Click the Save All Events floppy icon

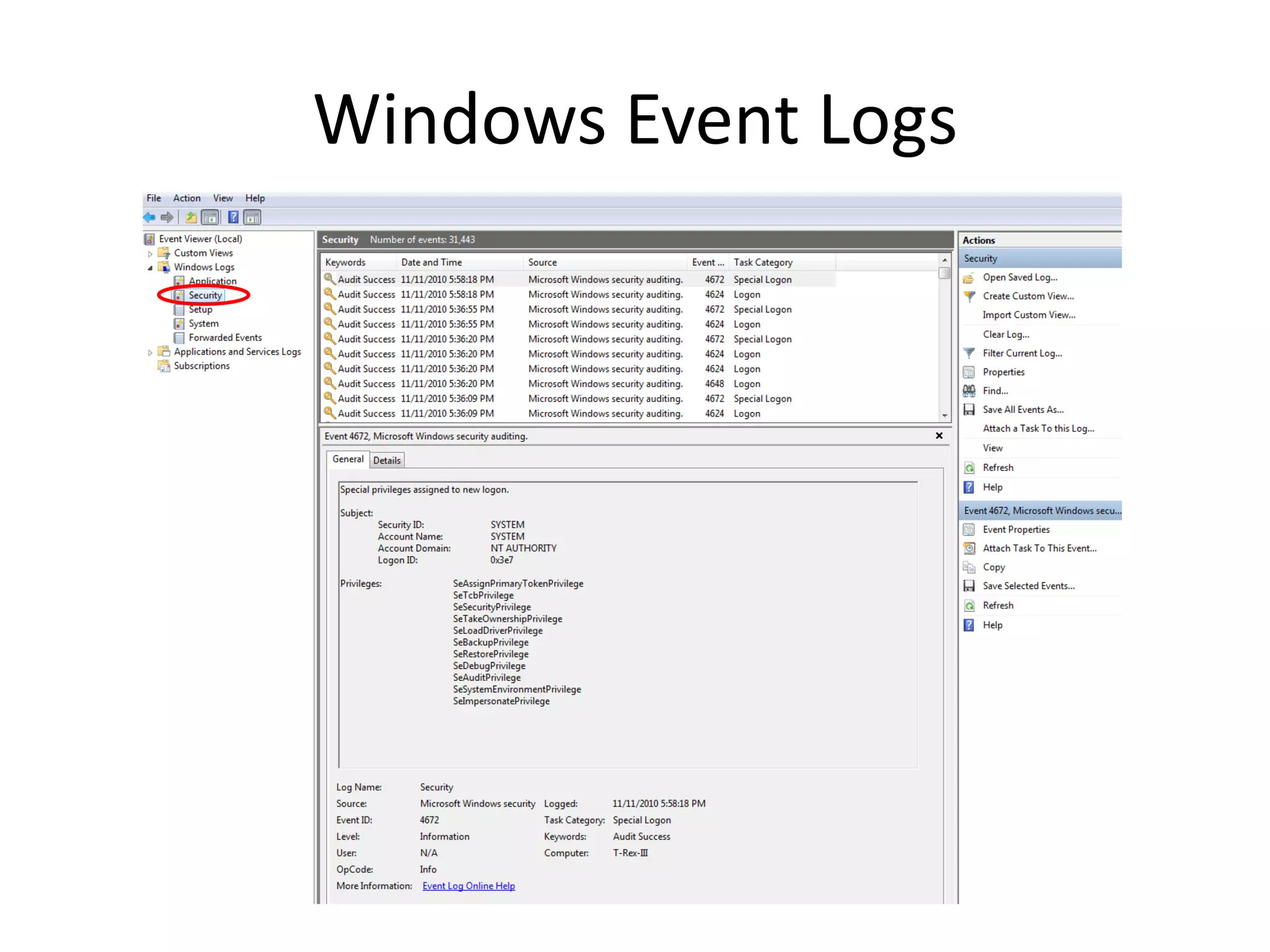969,410
